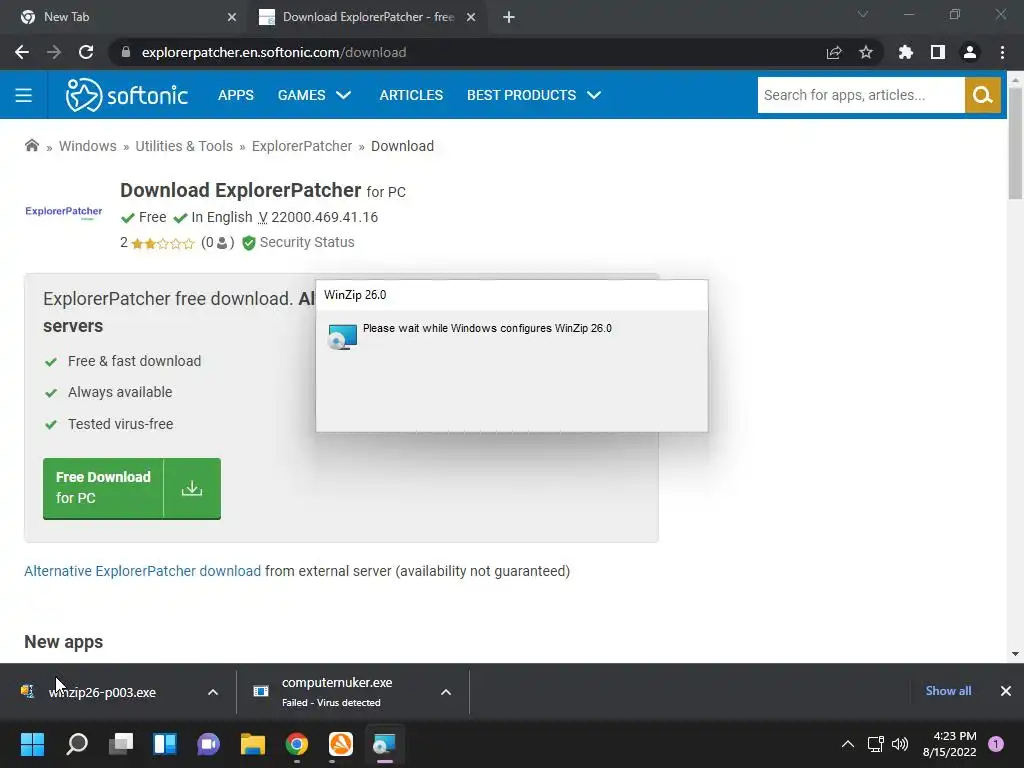This screenshot has height=768, width=1024.
Task: Click the forward navigation arrow
Action: 54,52
